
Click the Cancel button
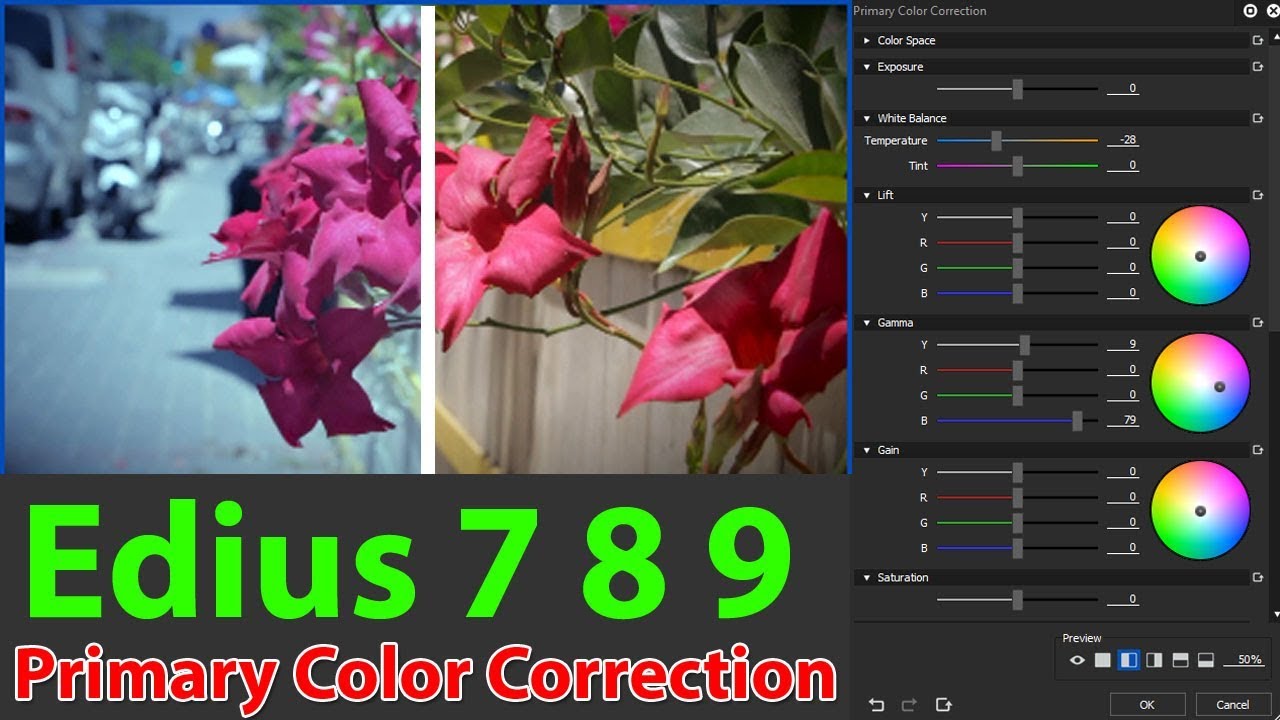coord(1233,705)
